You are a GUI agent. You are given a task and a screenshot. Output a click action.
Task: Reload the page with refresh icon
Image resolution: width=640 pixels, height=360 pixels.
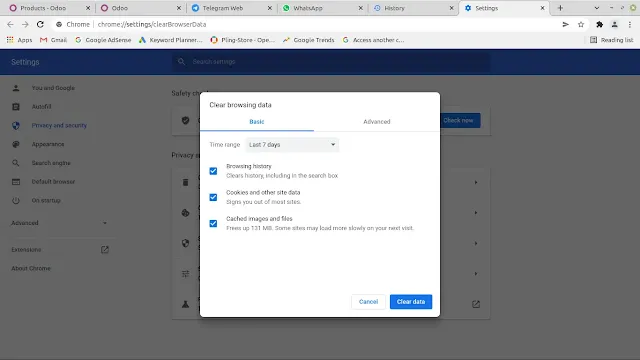[x=40, y=24]
